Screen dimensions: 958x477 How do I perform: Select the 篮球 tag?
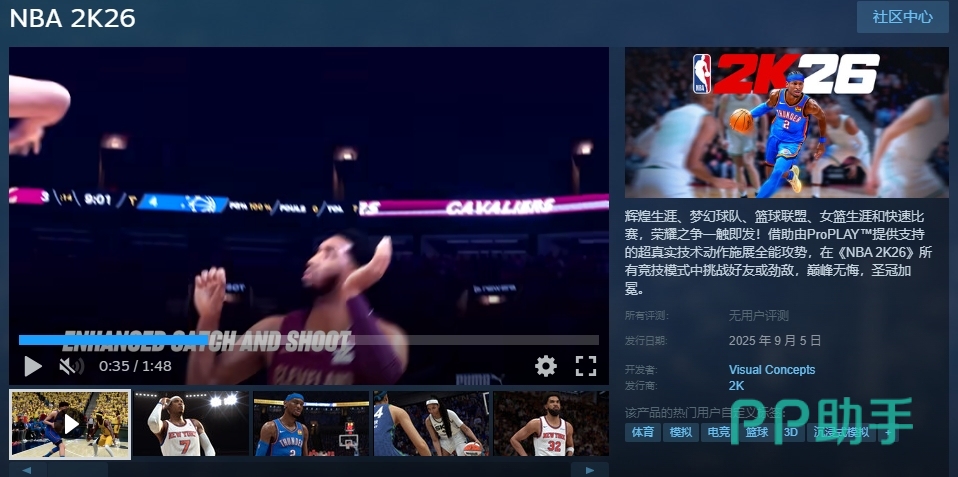pos(757,433)
